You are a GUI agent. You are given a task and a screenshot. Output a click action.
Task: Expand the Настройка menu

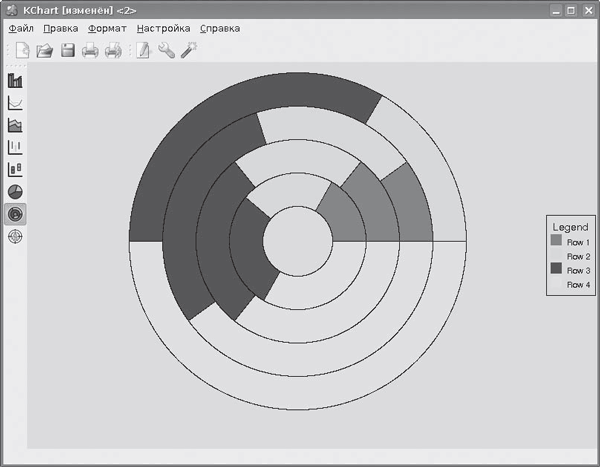pyautogui.click(x=162, y=29)
